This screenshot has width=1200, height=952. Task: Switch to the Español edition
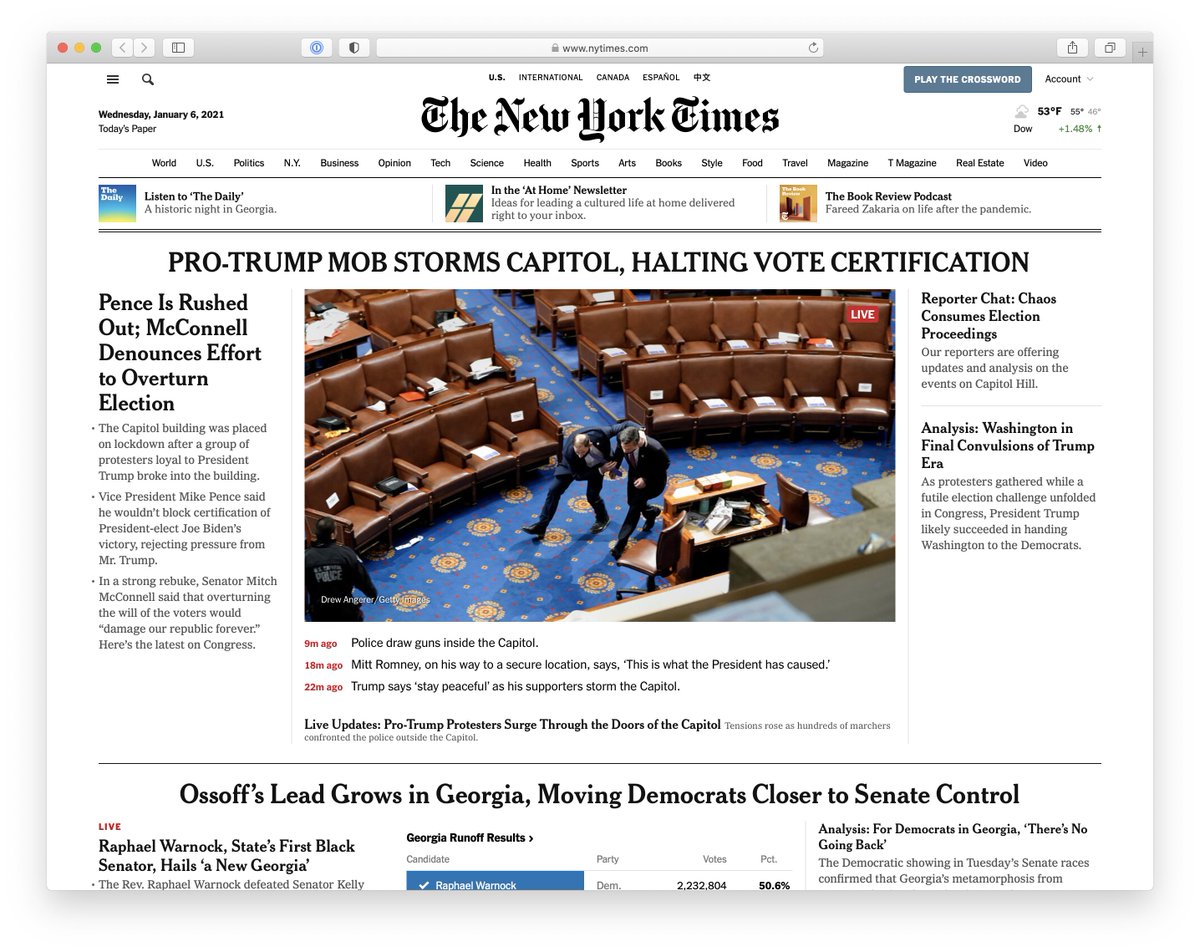pyautogui.click(x=661, y=77)
